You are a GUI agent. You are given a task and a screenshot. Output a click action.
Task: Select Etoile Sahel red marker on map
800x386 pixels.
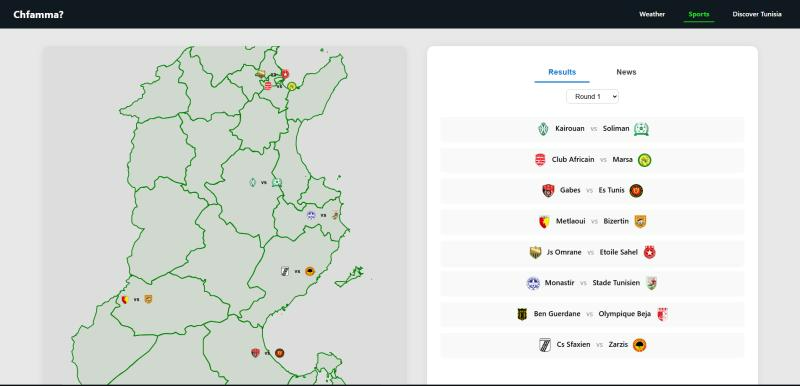[x=285, y=74]
